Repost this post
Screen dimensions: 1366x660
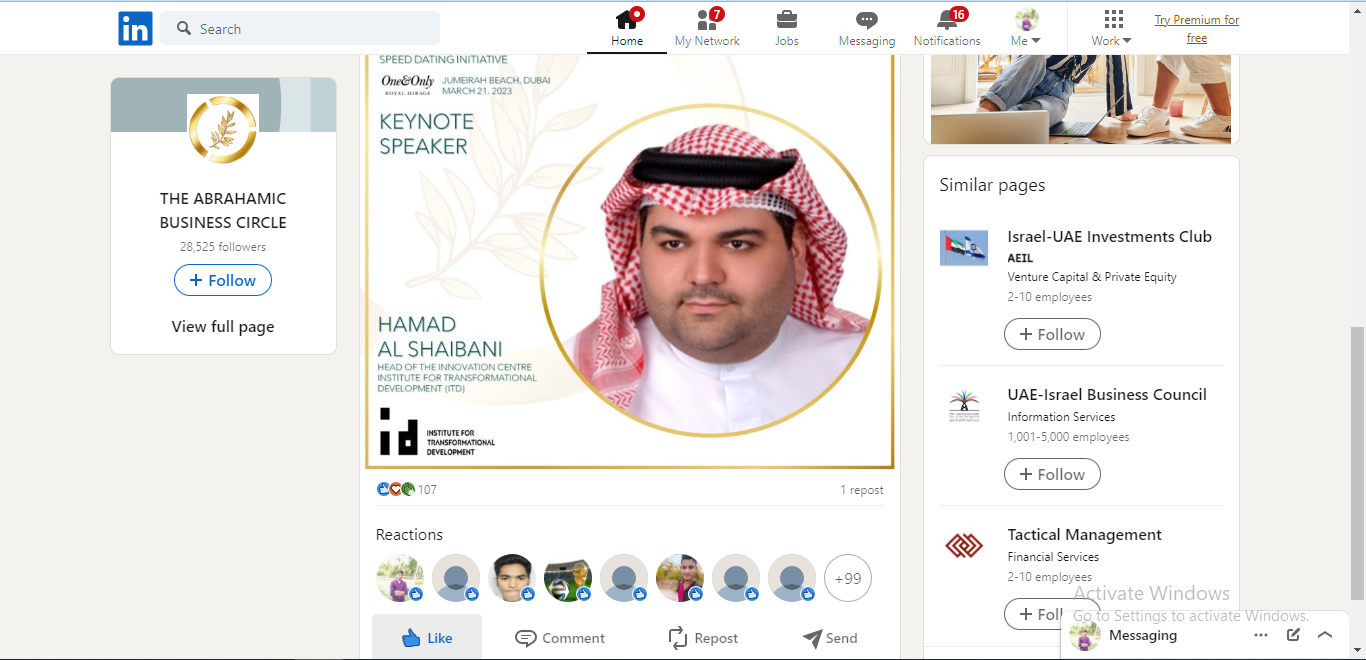[702, 638]
